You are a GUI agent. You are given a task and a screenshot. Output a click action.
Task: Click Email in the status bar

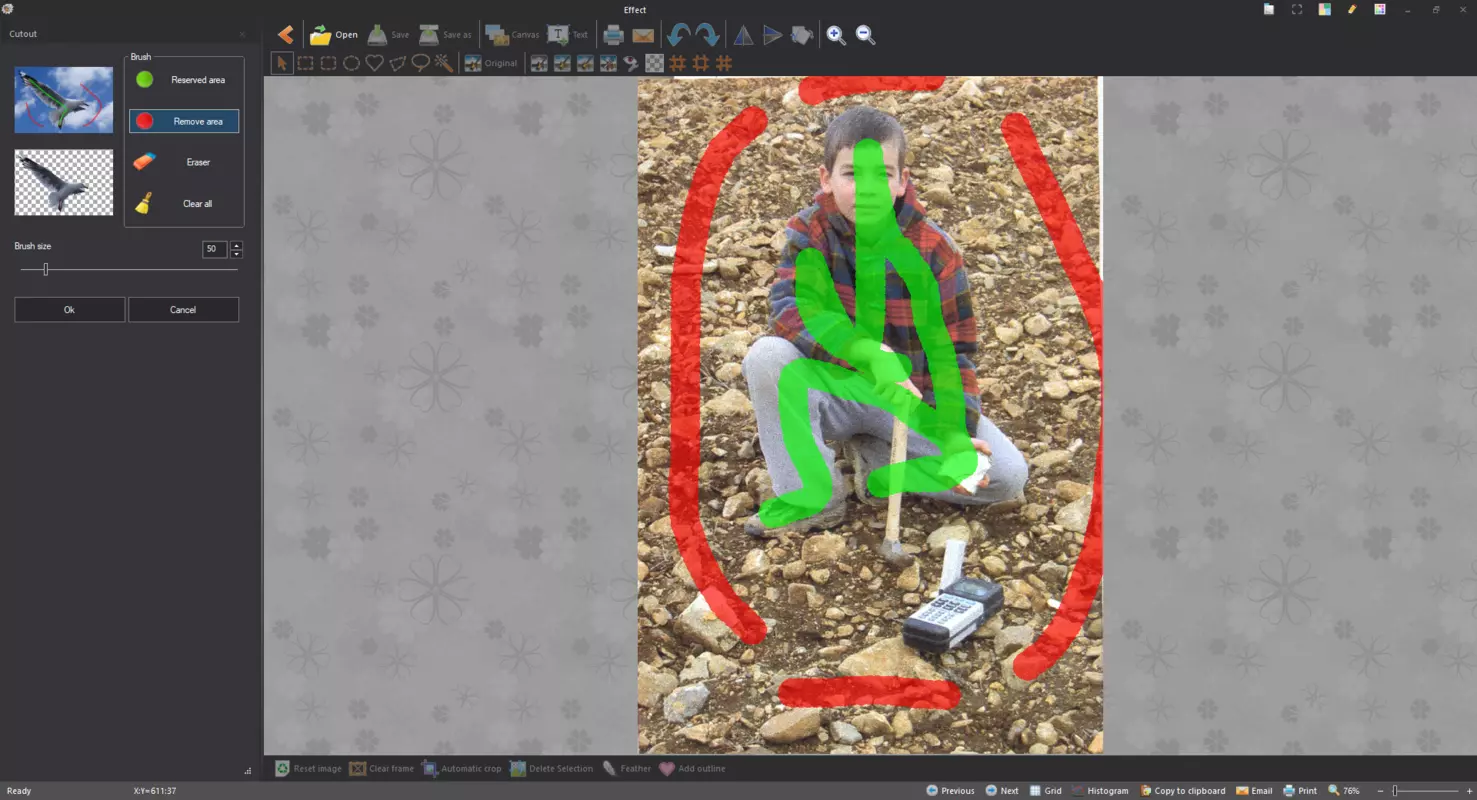coord(1254,791)
